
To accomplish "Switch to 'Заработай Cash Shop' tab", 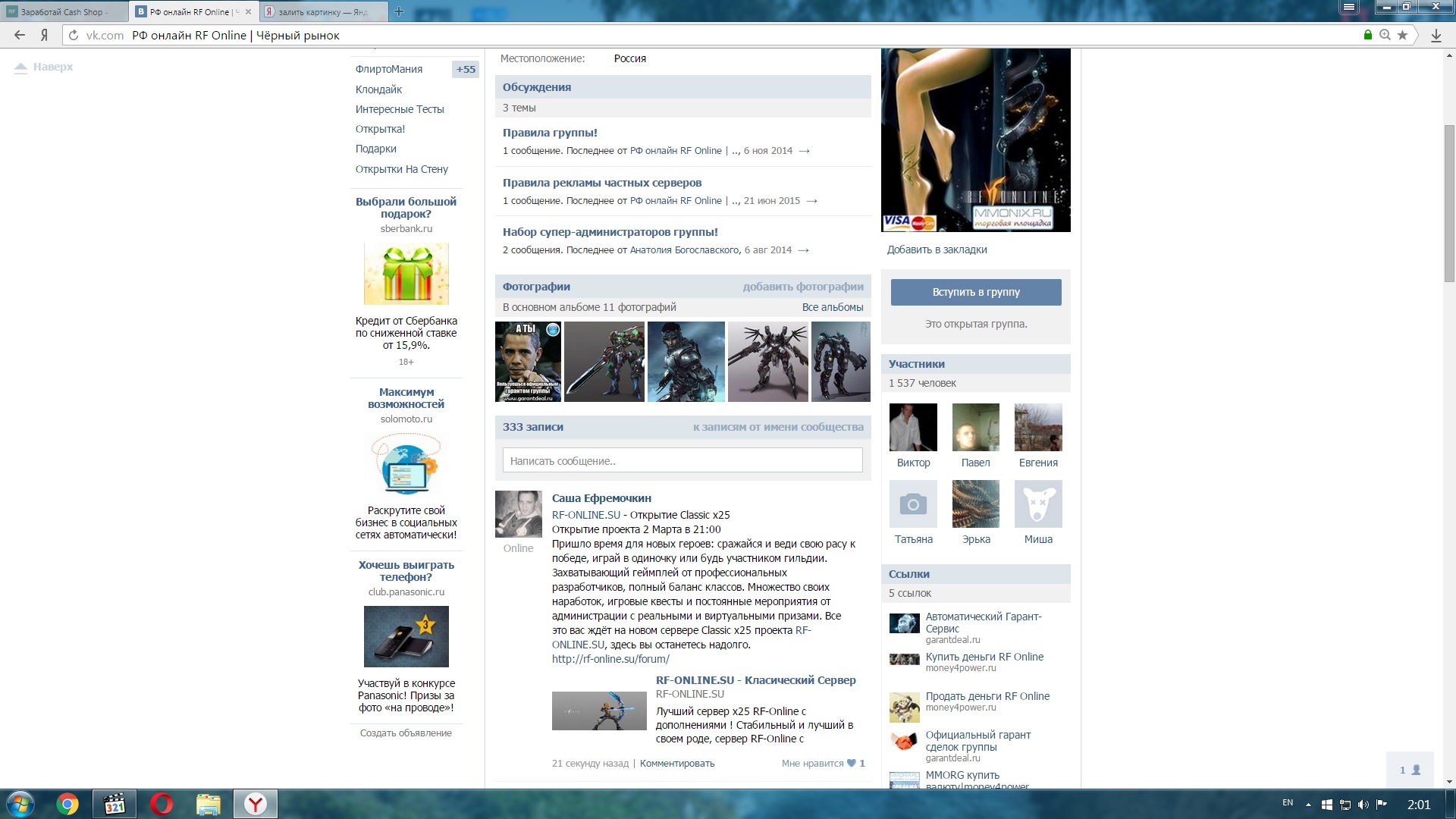I will [64, 11].
